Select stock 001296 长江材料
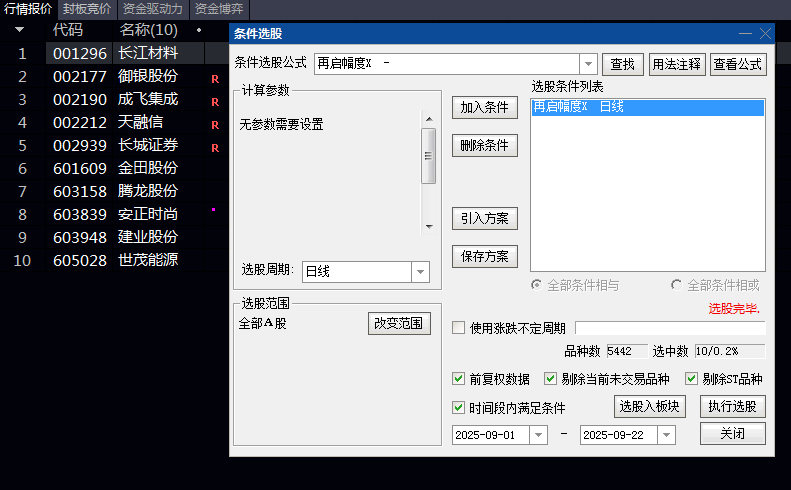The height and width of the screenshot is (490, 791). pos(115,53)
